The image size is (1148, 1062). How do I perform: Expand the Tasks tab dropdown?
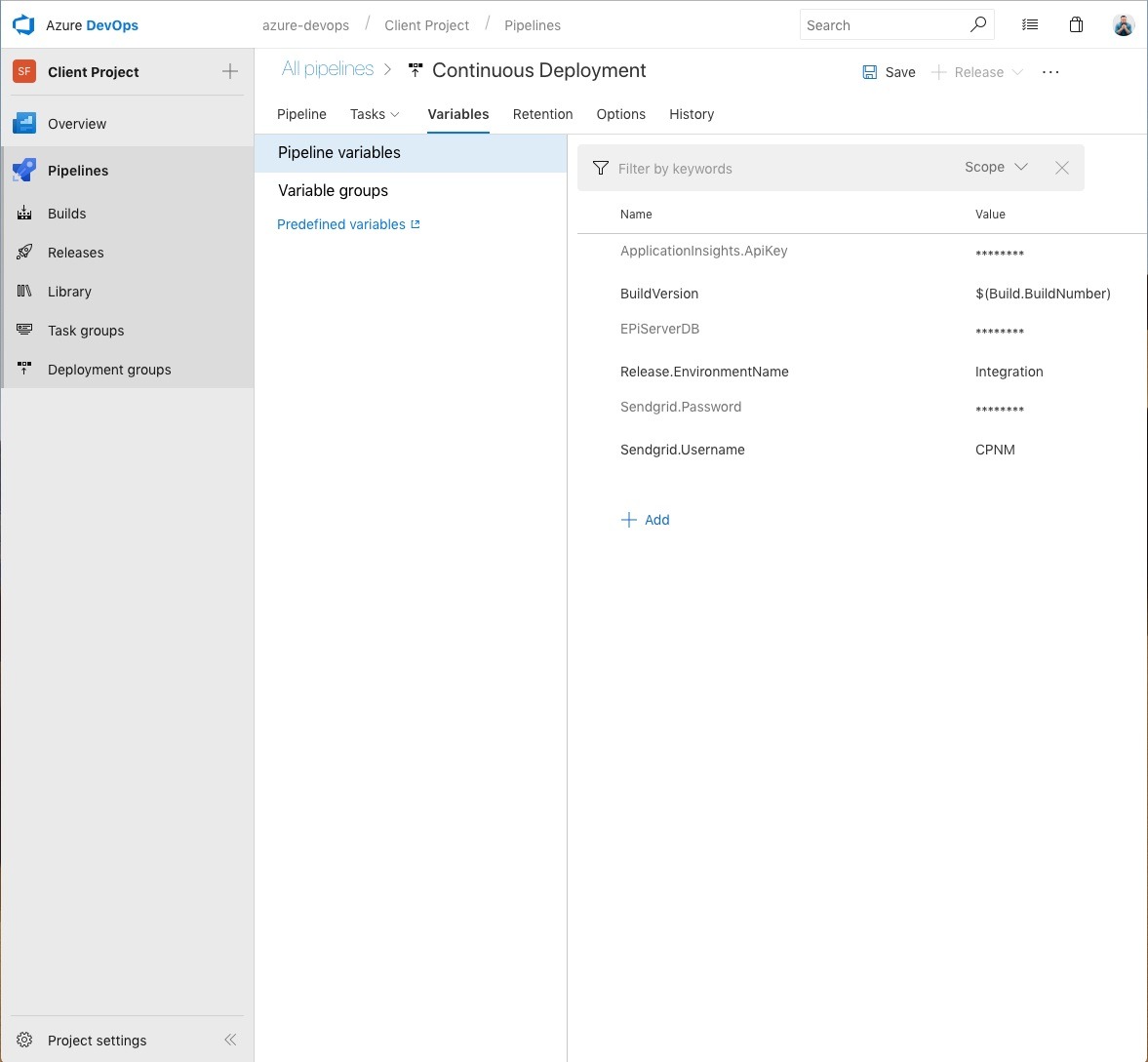[x=375, y=114]
